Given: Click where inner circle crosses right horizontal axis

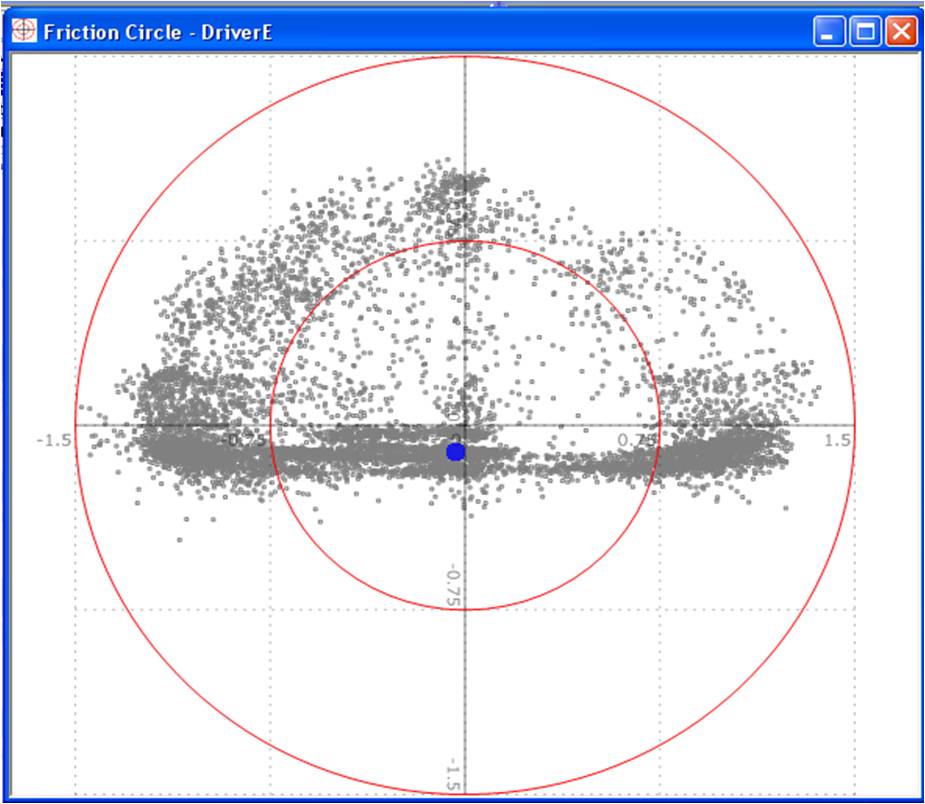Looking at the screenshot, I should pos(659,425).
